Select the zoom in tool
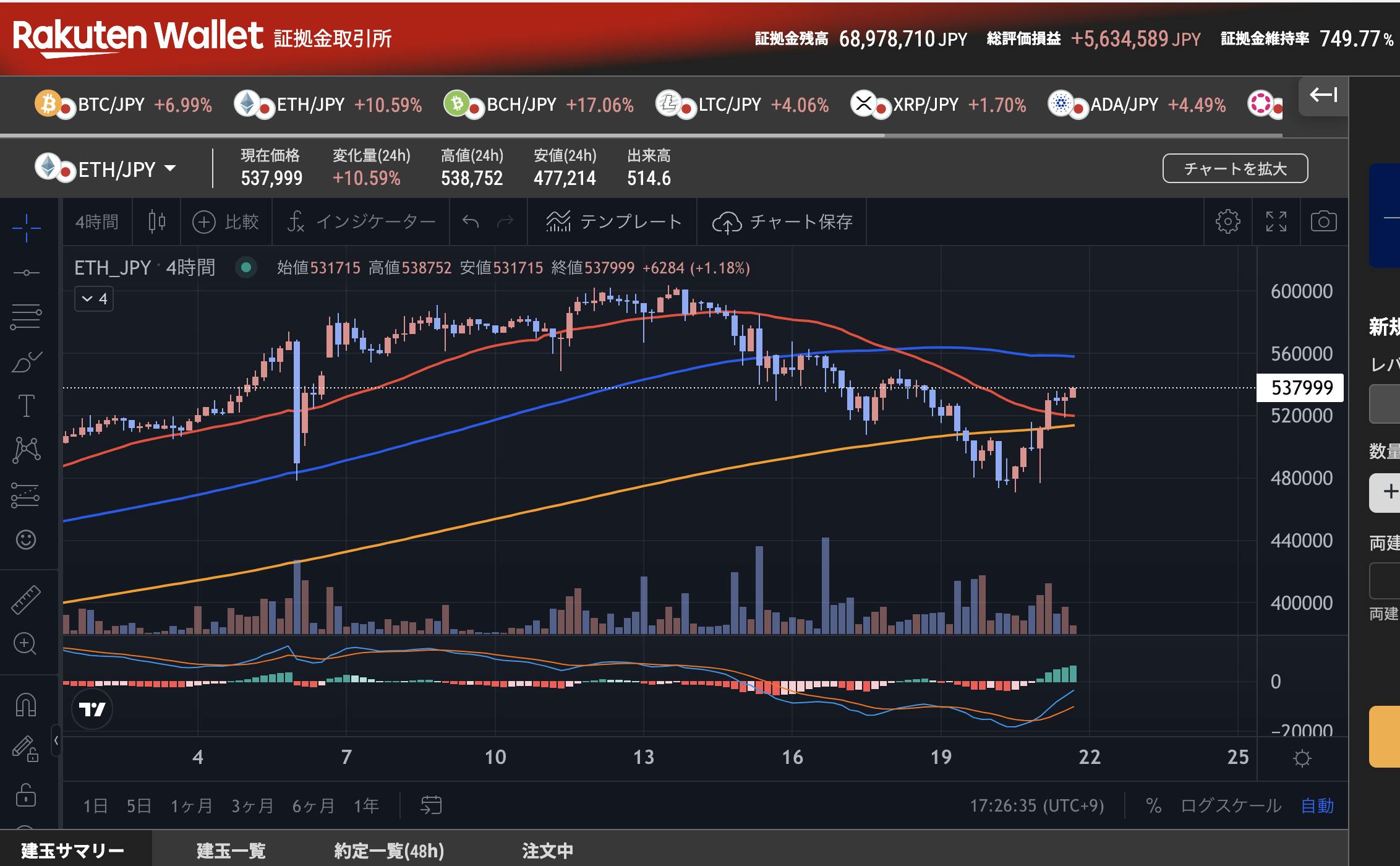1400x866 pixels. click(x=25, y=644)
